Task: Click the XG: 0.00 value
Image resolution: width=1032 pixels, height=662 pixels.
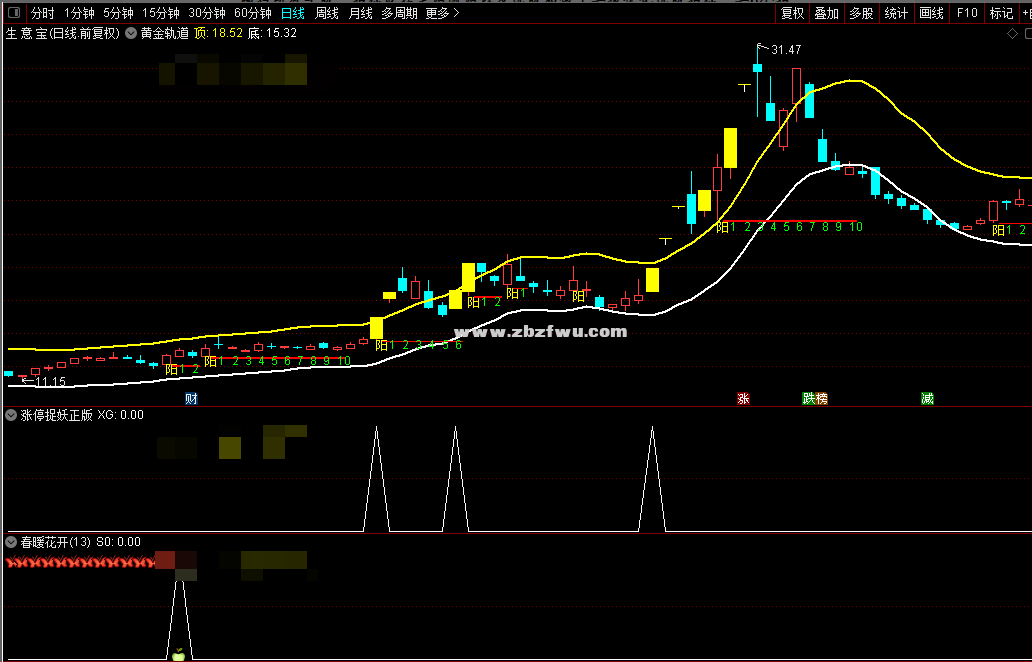Action: click(120, 415)
